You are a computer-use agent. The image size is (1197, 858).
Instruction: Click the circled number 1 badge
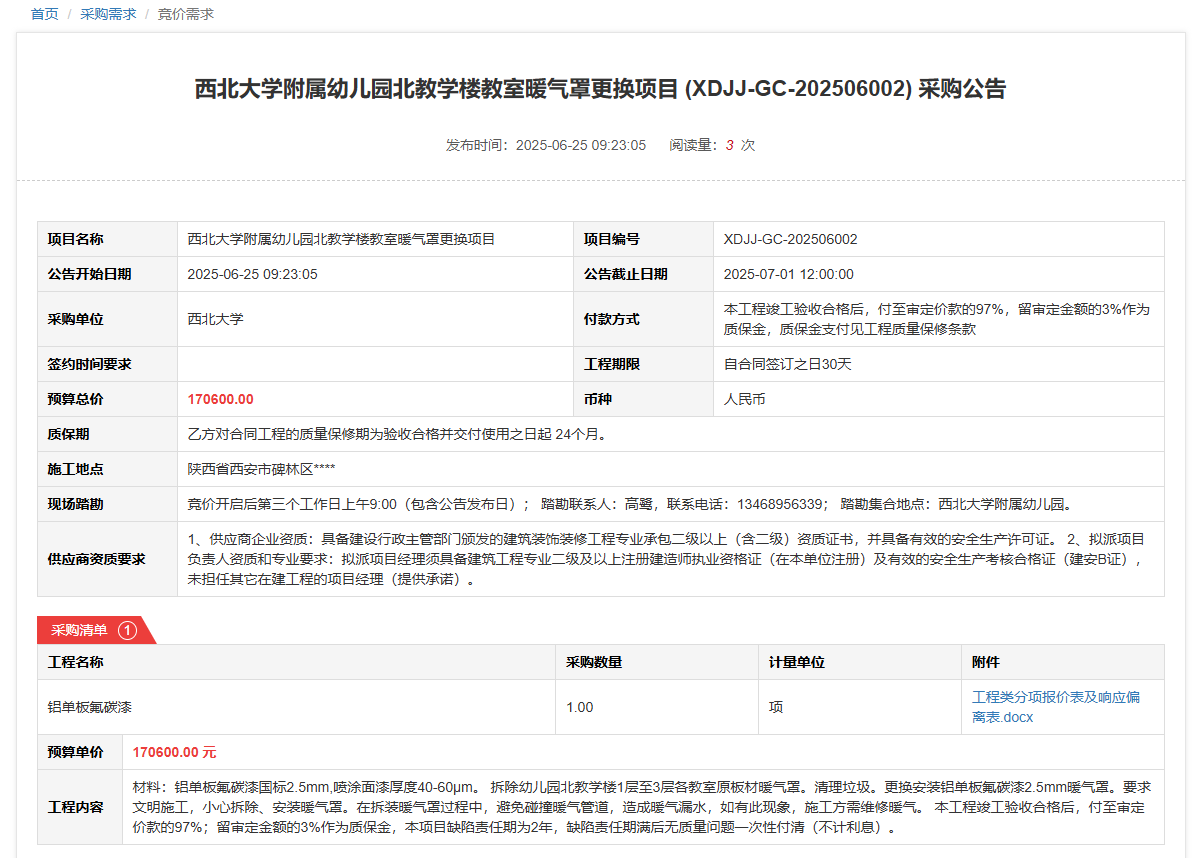127,630
